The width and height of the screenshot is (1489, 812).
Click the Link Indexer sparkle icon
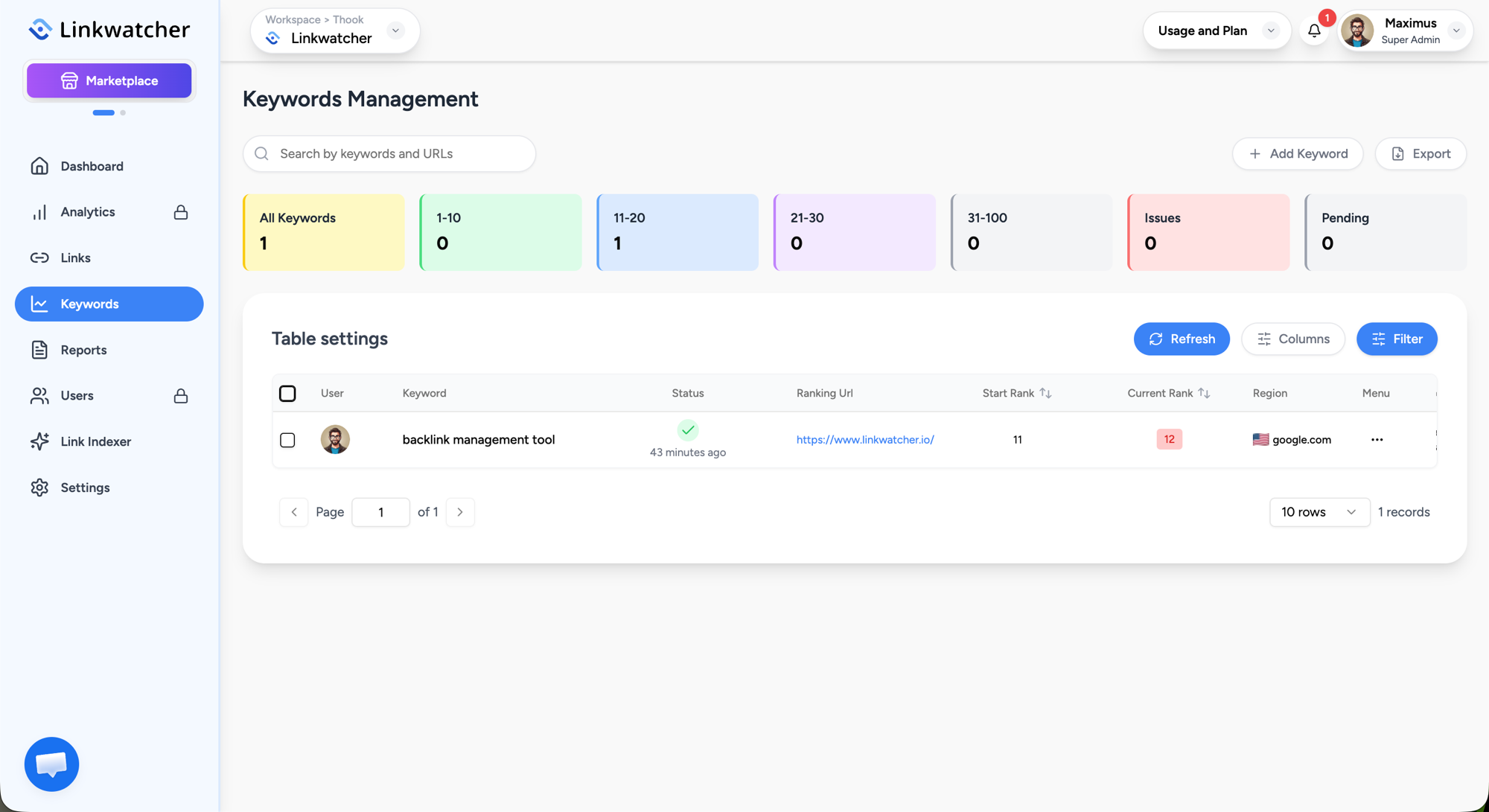[39, 441]
